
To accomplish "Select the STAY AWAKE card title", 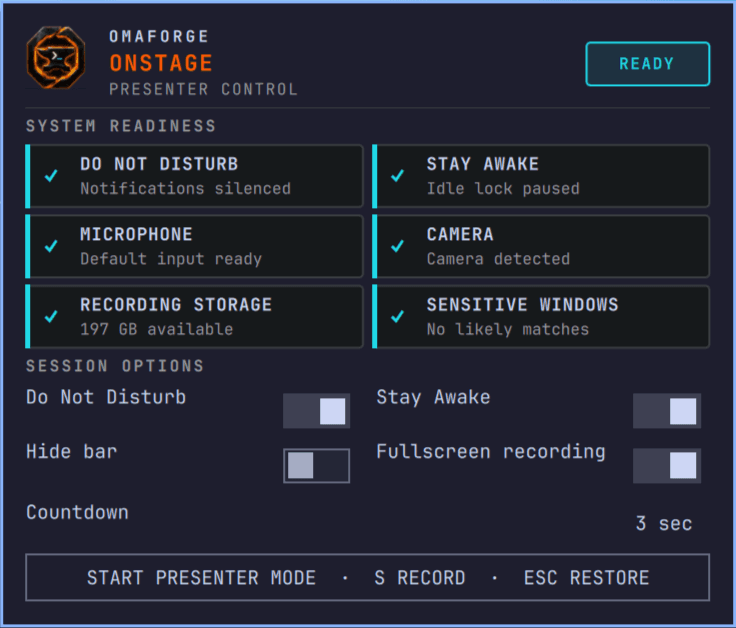I will (x=483, y=164).
